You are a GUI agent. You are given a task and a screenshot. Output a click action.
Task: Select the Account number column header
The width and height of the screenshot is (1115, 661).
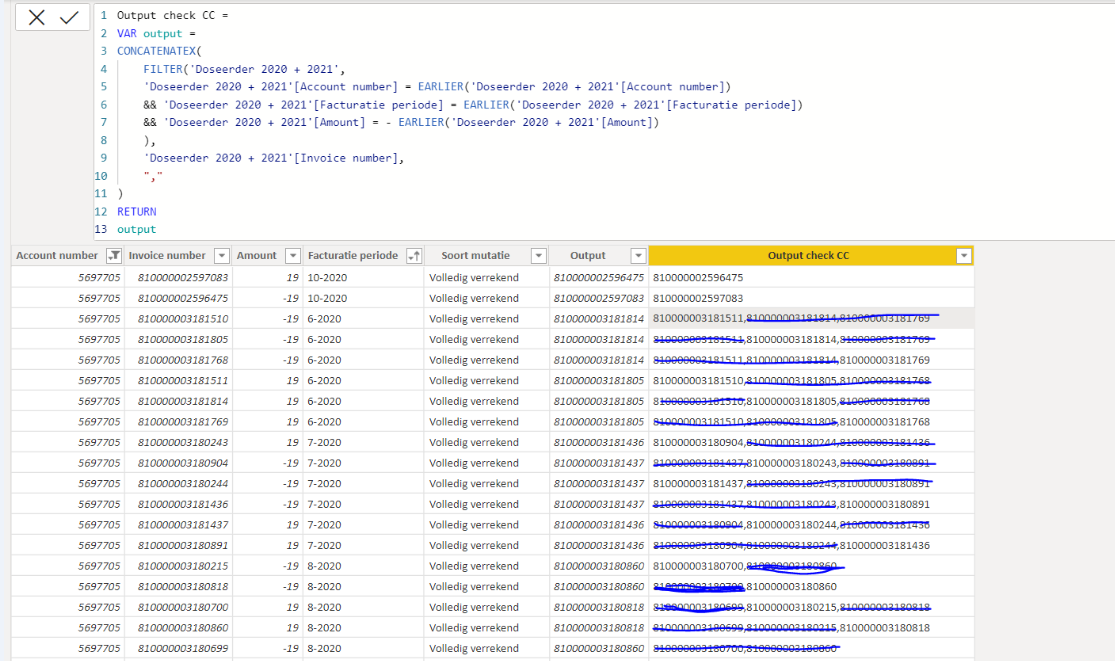tap(57, 256)
